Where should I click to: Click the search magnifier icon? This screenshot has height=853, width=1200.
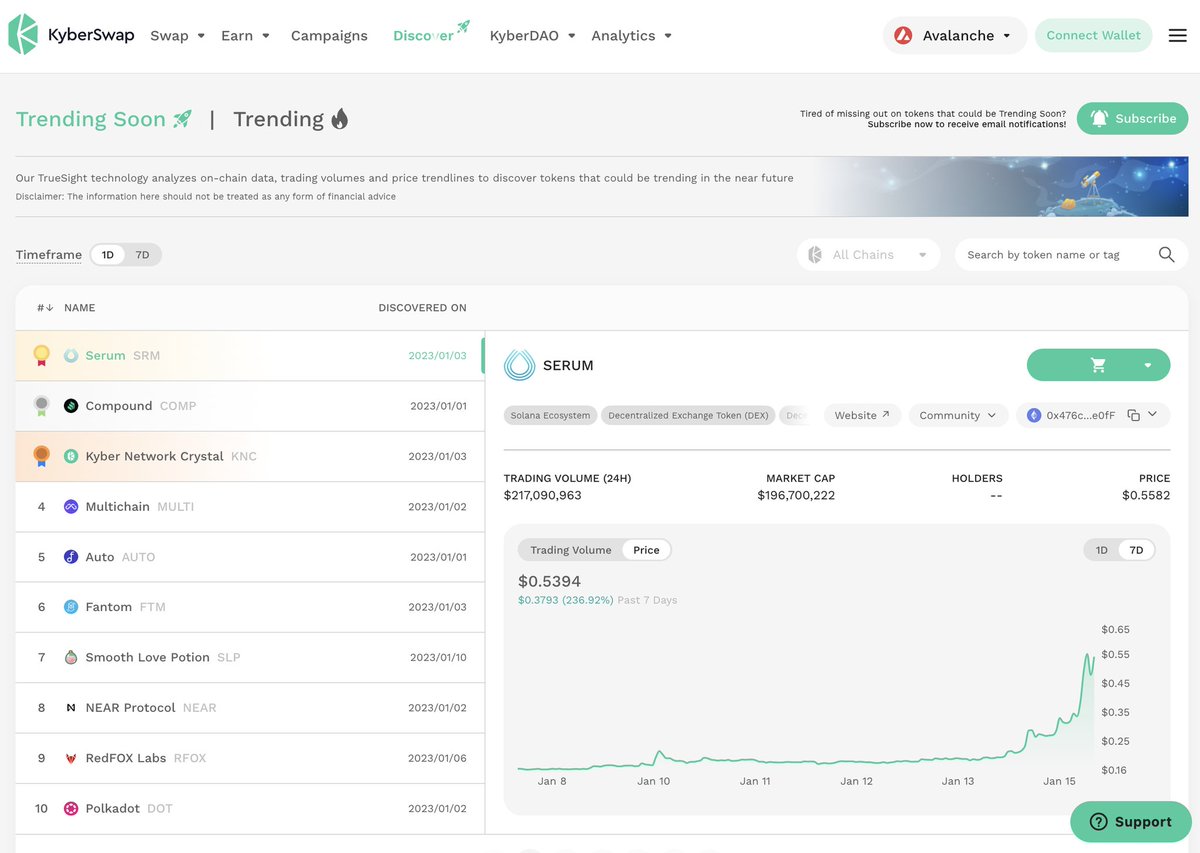tap(1166, 254)
